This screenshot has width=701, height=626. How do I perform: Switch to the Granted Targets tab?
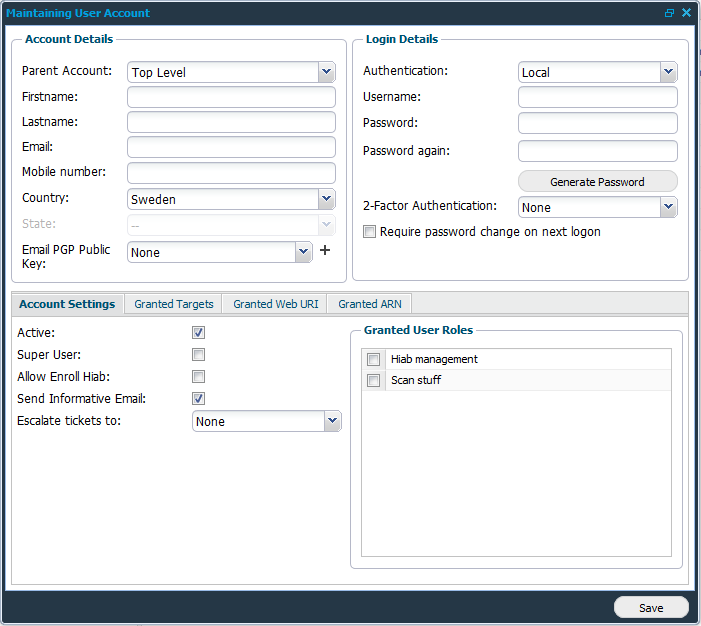pos(174,304)
